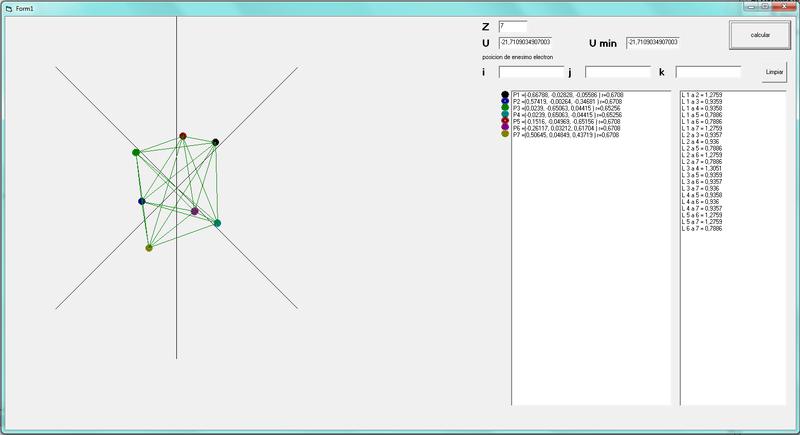
Task: Focus the Z value input field
Action: [512, 26]
